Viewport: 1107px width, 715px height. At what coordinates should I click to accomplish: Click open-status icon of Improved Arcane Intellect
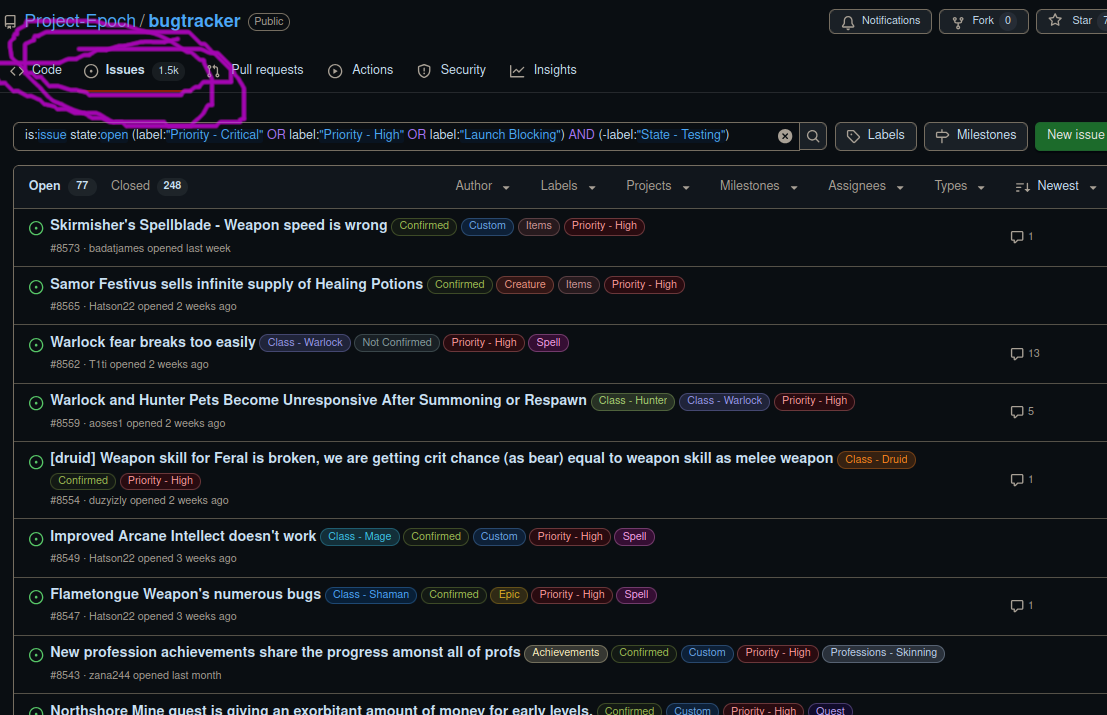(x=36, y=539)
